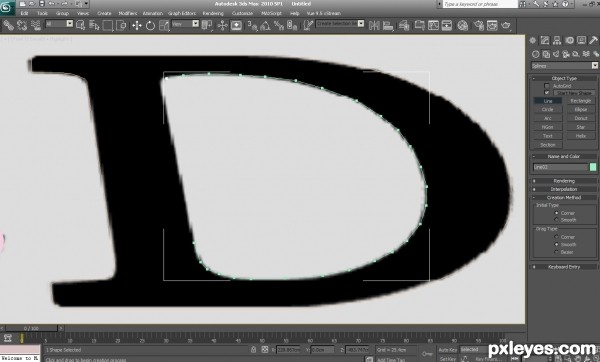
Task: Click the Select Object tool icon
Action: pyautogui.click(x=80, y=25)
